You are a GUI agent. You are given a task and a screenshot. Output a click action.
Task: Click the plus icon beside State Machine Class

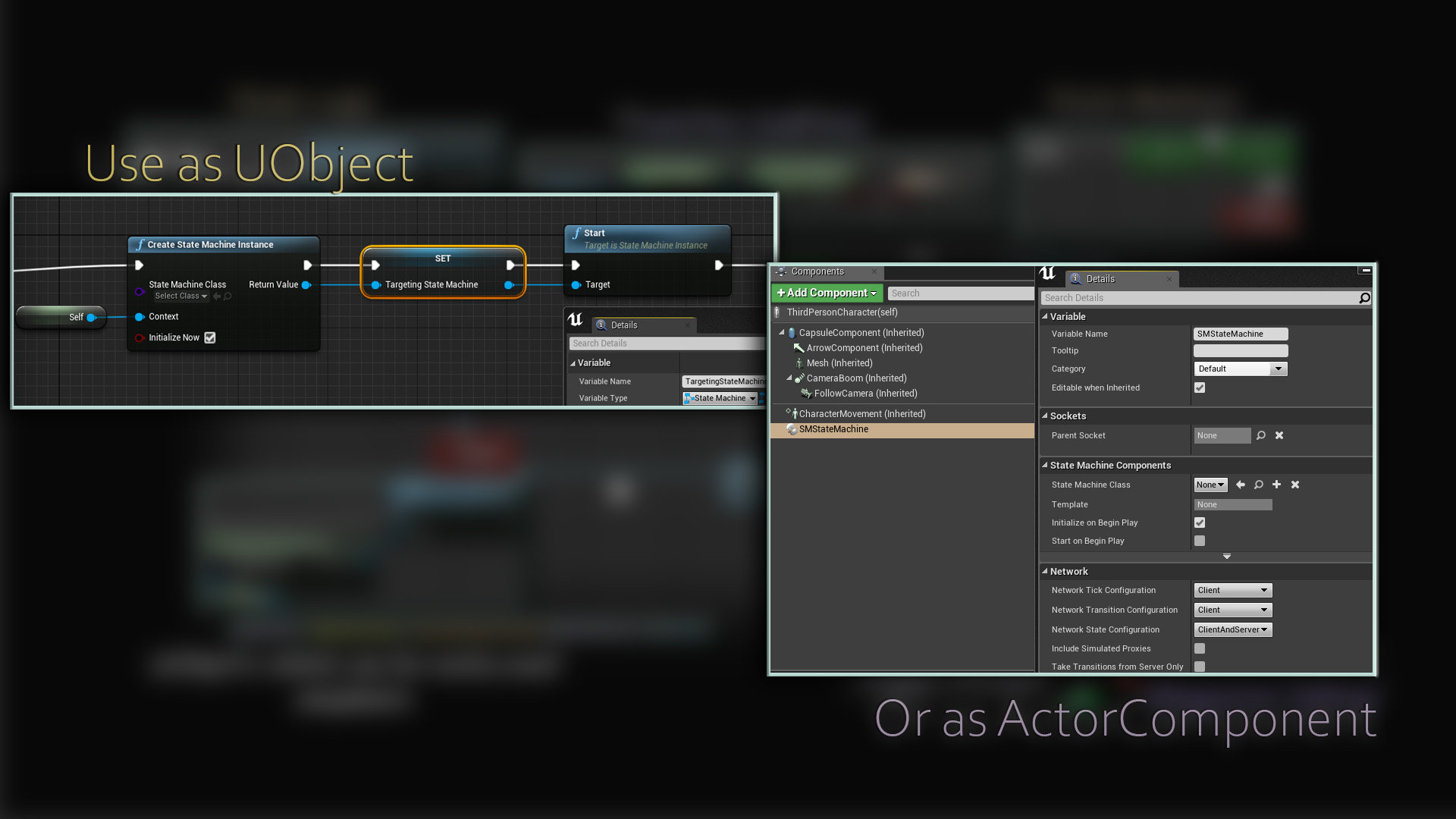1276,485
